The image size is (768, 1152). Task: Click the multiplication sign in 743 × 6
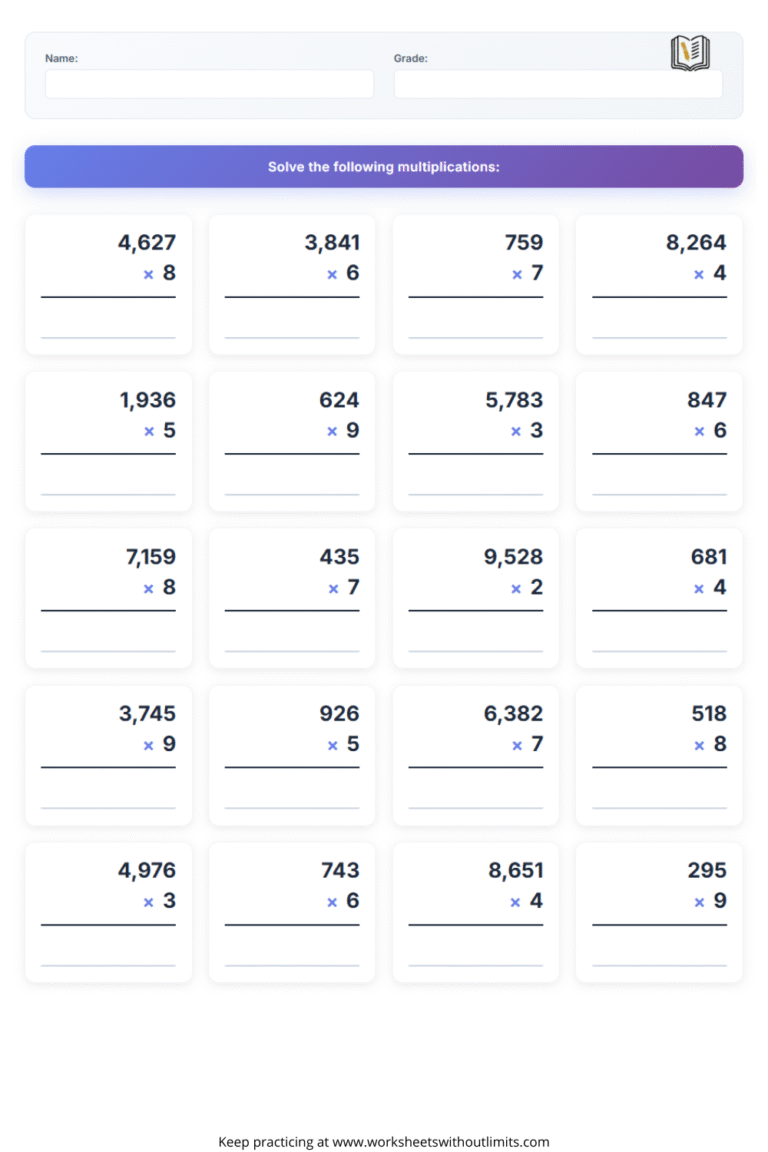pos(332,903)
